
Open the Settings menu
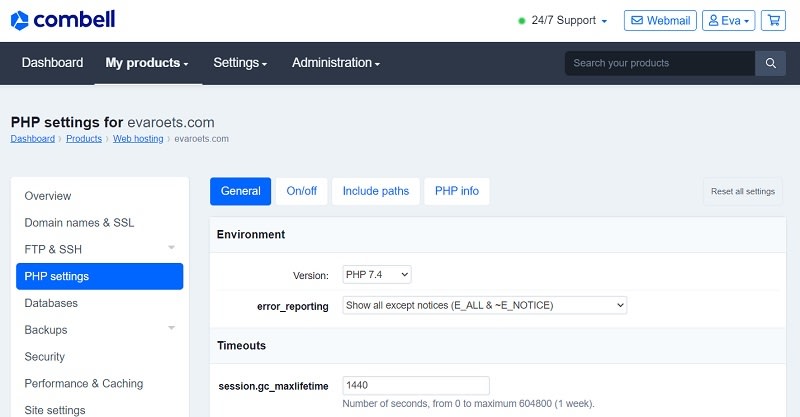tap(240, 63)
